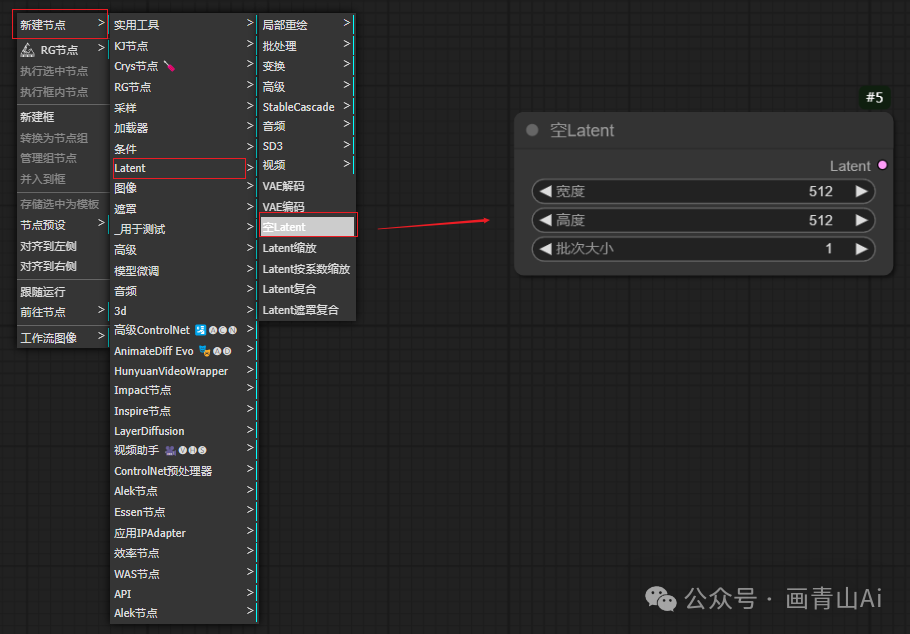Screen dimensions: 910x634
Task: Open 局部重绘 Latent submenu
Action: point(306,25)
